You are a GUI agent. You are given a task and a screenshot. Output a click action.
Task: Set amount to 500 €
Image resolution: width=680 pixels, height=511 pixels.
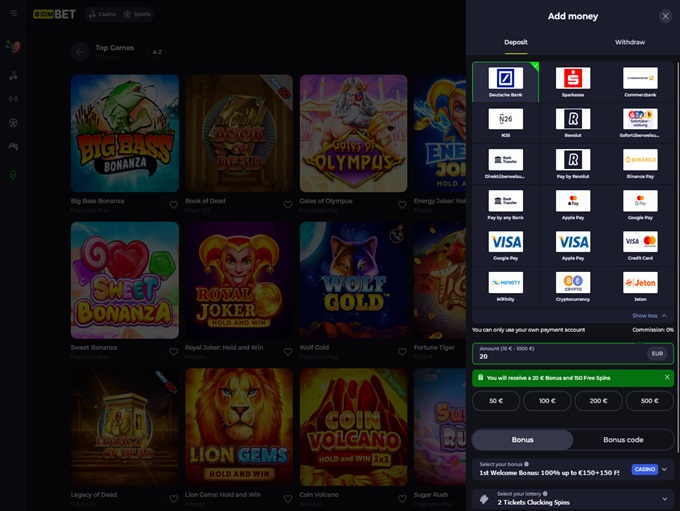tap(649, 401)
